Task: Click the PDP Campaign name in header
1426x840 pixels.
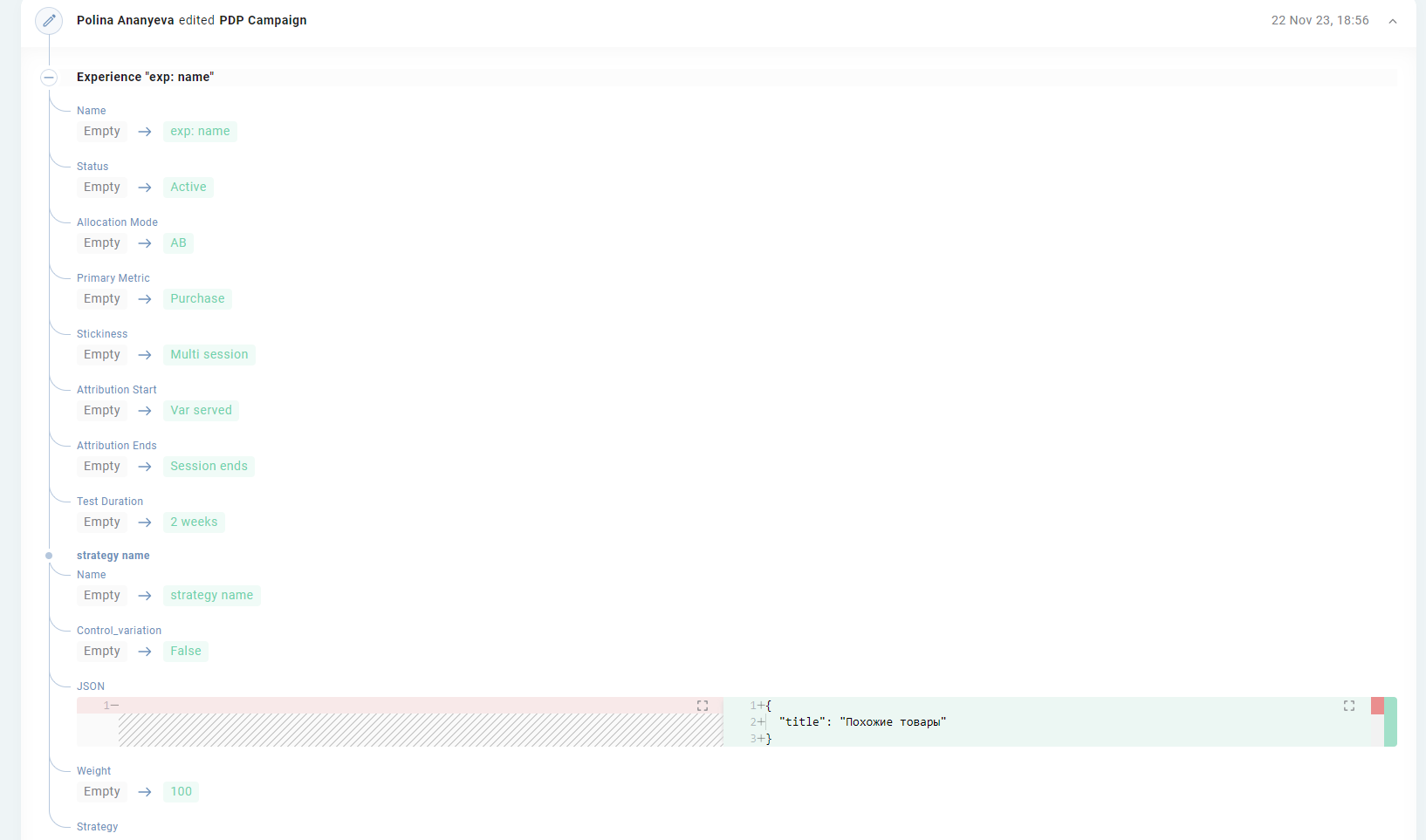Action: pos(263,20)
